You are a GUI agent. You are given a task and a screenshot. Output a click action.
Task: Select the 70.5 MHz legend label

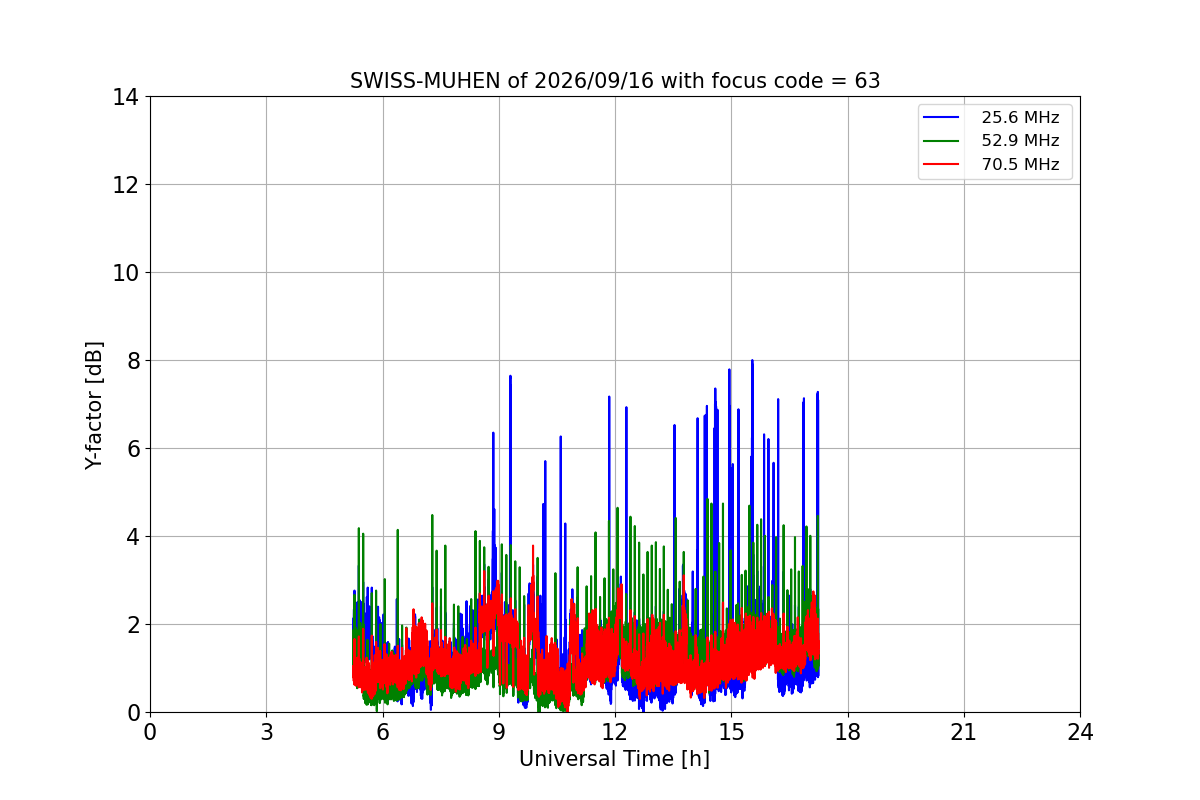click(1020, 164)
